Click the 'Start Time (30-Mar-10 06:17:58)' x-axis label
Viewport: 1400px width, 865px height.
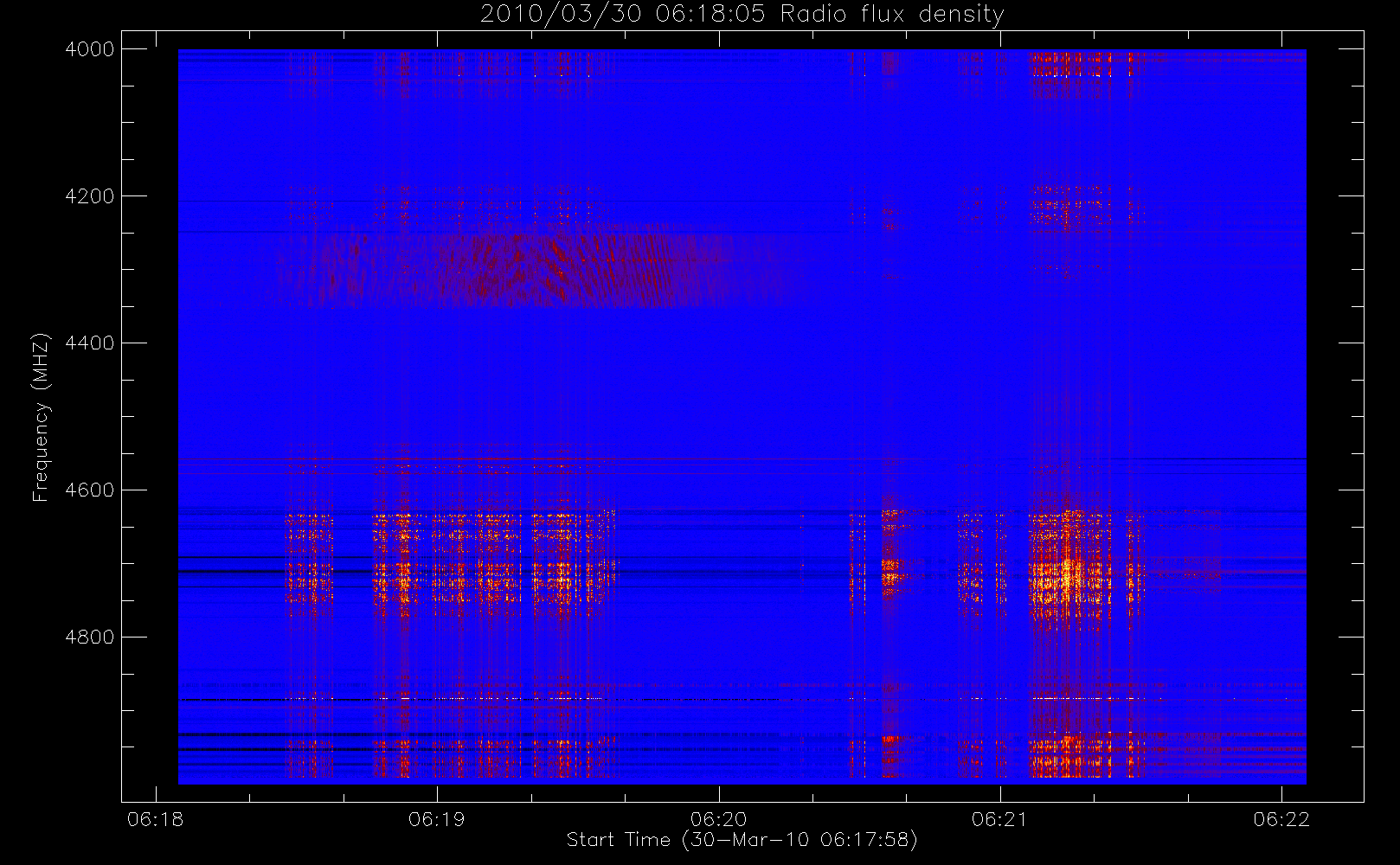(x=742, y=840)
